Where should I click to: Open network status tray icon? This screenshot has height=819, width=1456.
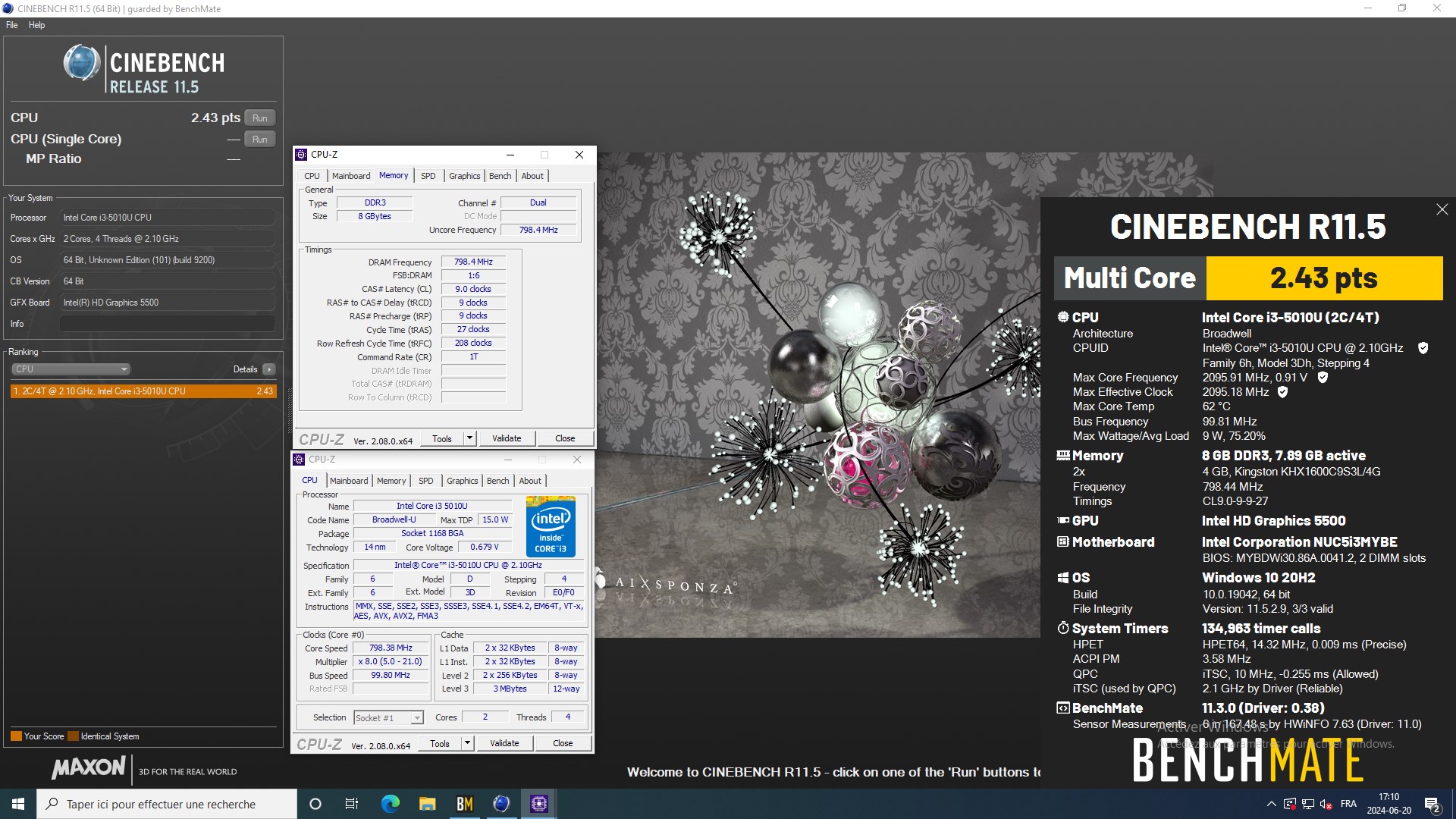(1307, 804)
